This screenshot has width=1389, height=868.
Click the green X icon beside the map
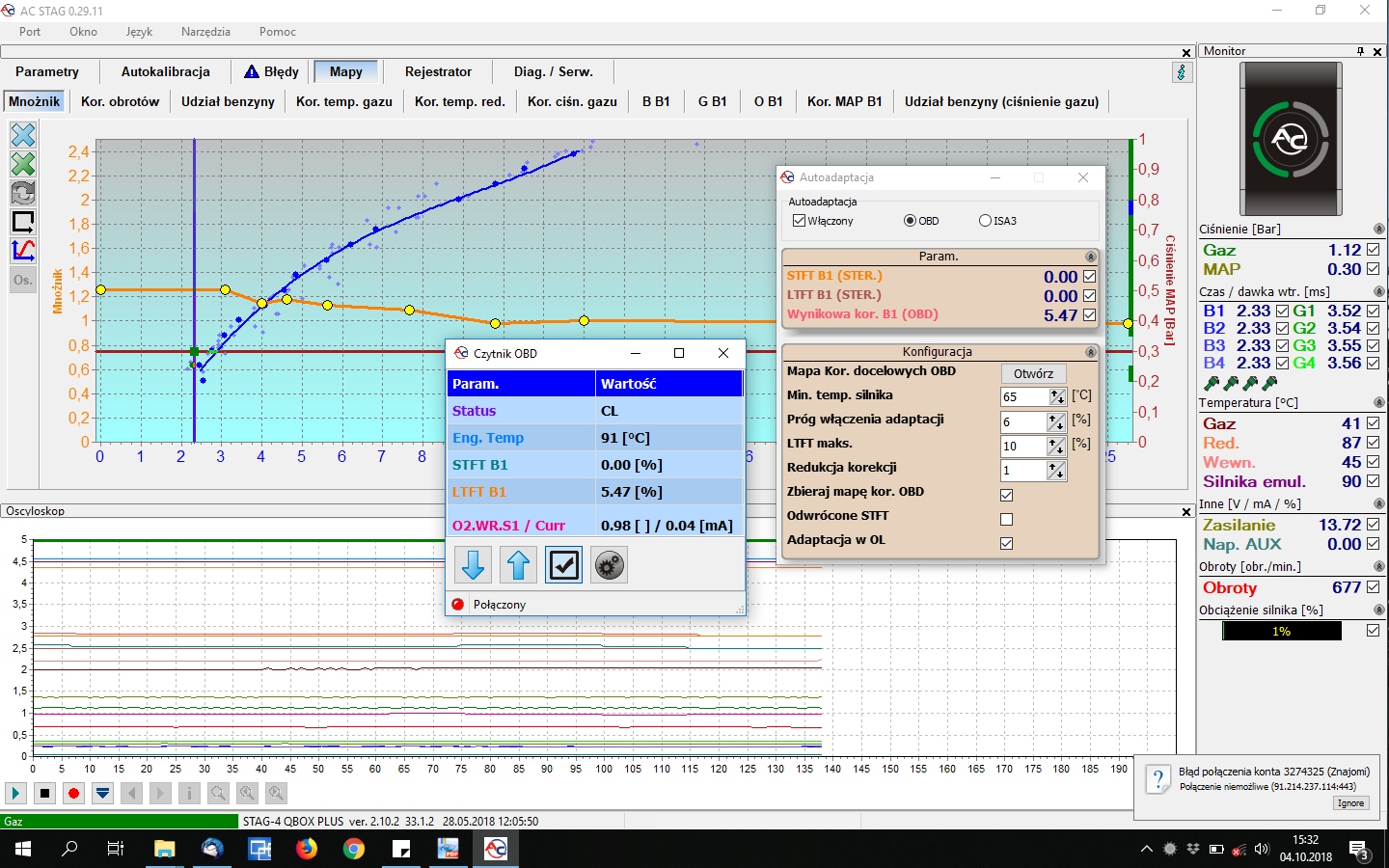(23, 164)
